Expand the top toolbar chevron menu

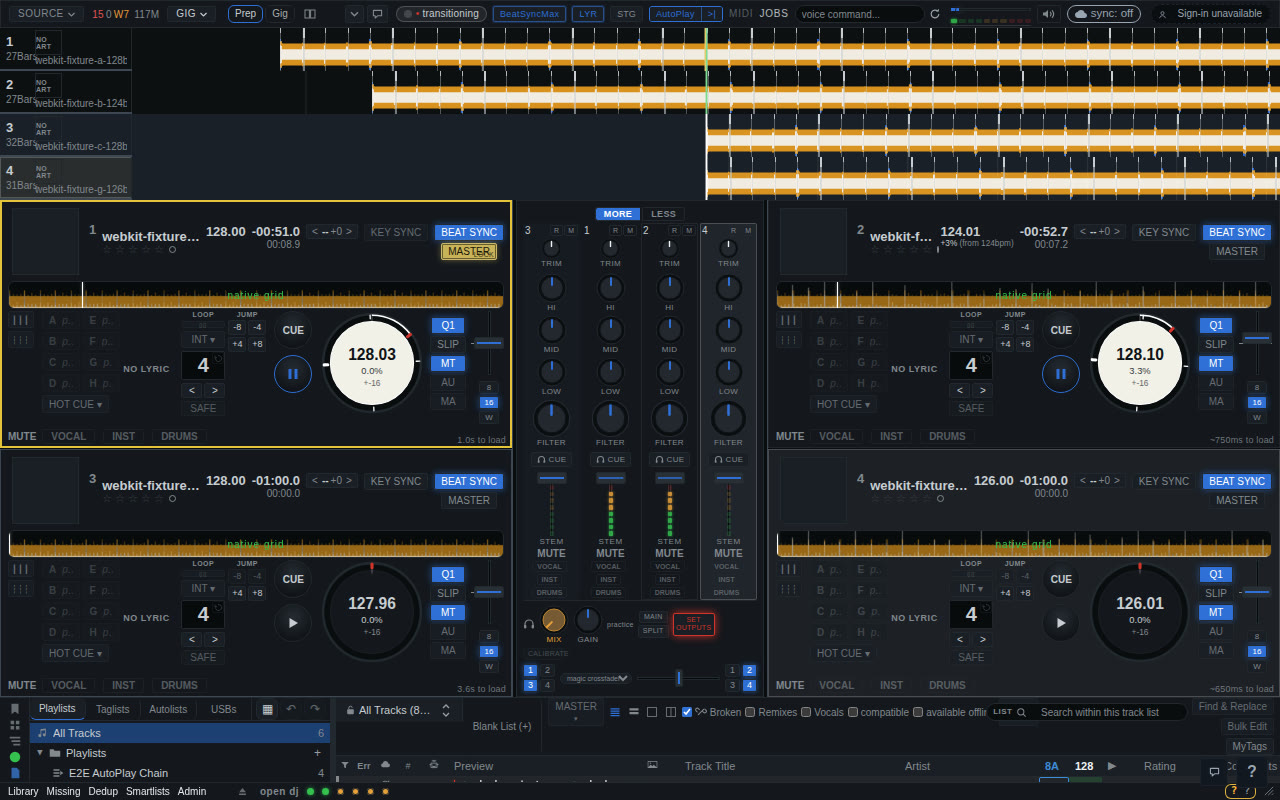point(354,14)
